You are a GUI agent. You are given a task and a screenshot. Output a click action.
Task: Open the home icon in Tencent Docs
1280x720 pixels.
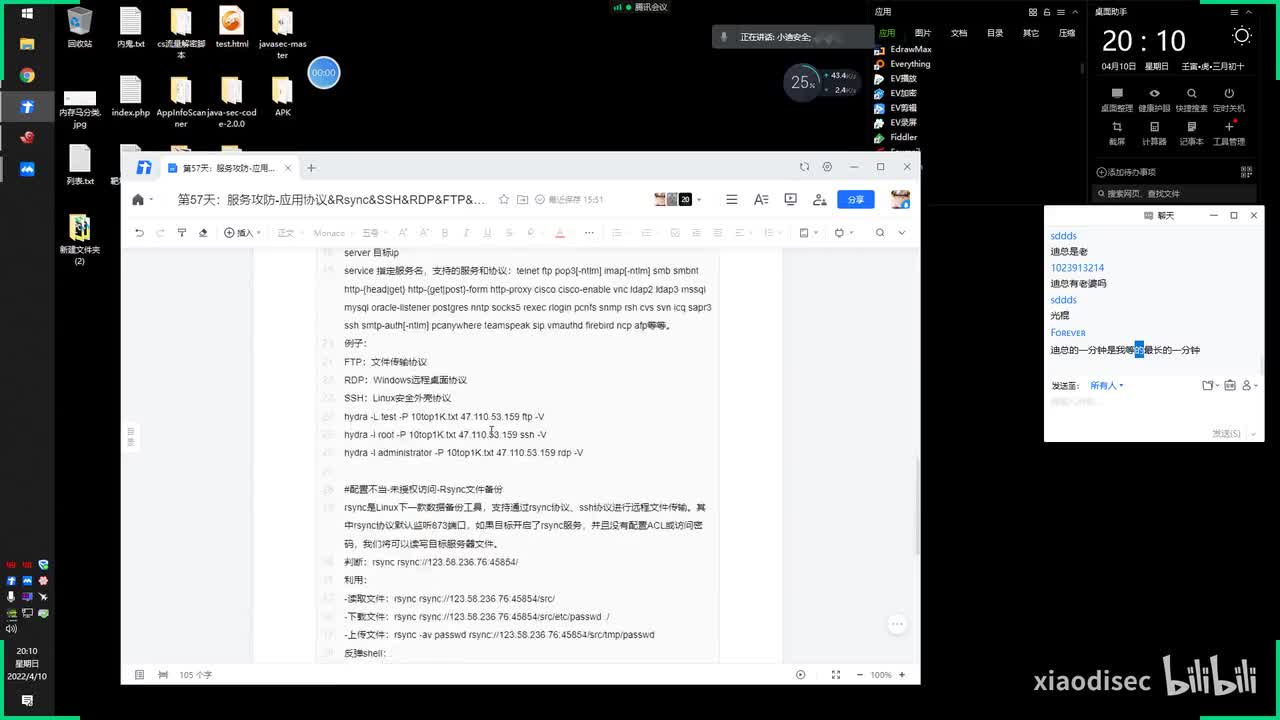point(138,200)
